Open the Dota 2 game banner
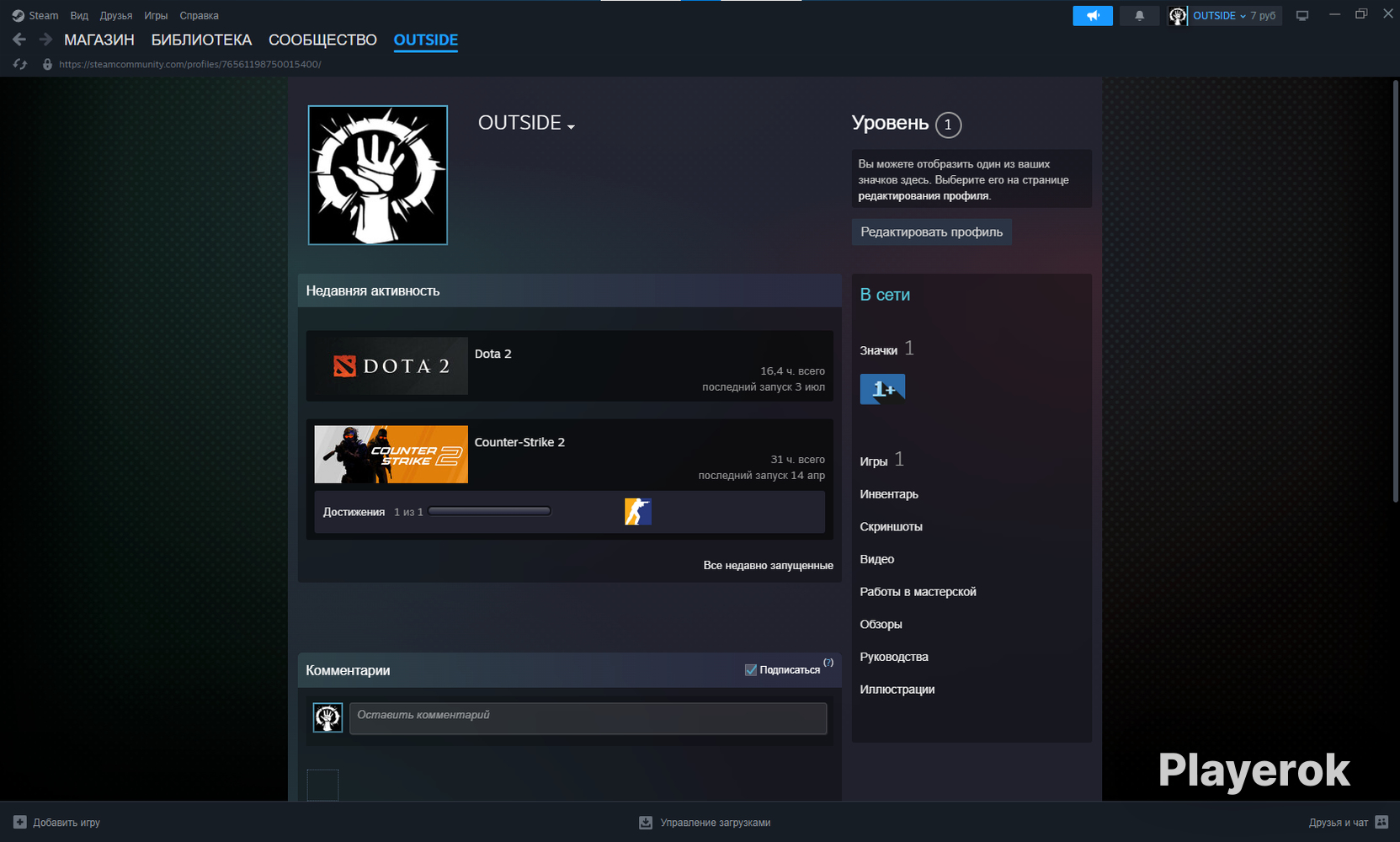 point(391,366)
